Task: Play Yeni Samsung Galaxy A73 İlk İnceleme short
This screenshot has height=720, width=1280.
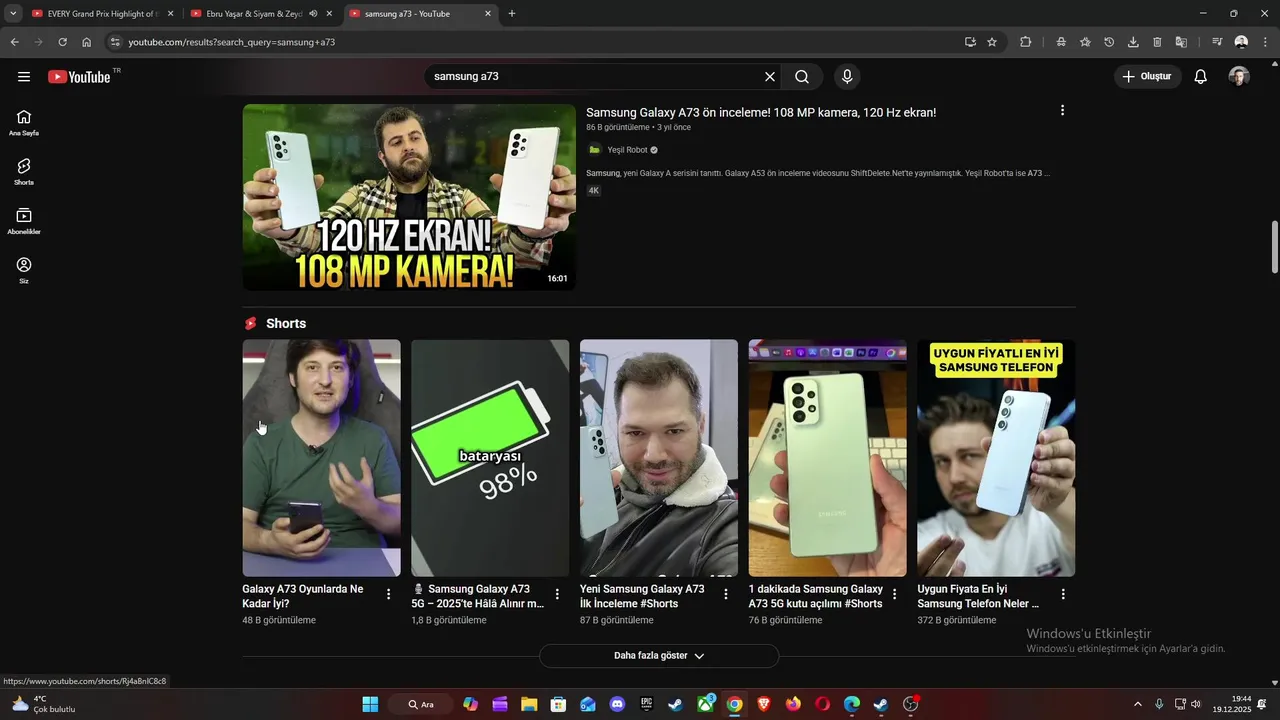Action: click(x=659, y=458)
